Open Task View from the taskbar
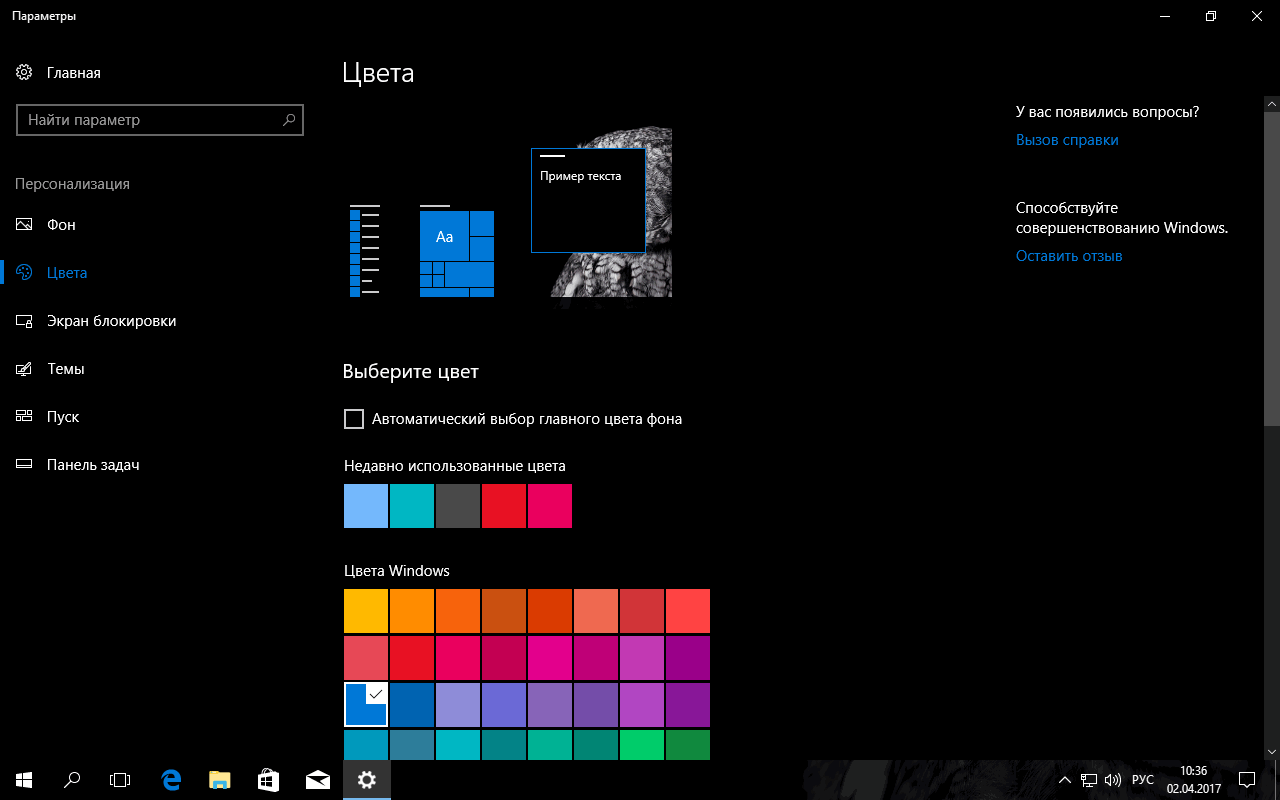1280x800 pixels. tap(120, 780)
